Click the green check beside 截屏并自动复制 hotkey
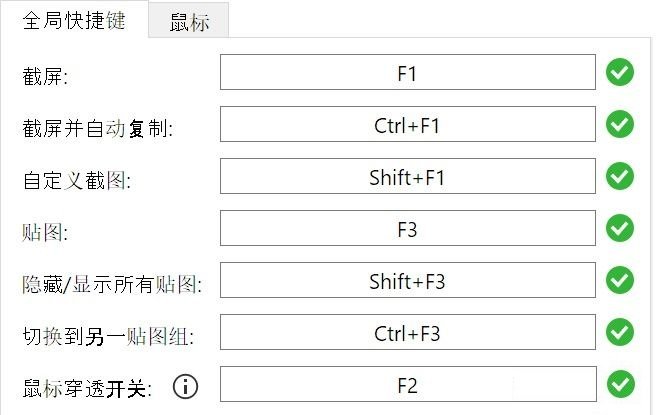 click(621, 125)
